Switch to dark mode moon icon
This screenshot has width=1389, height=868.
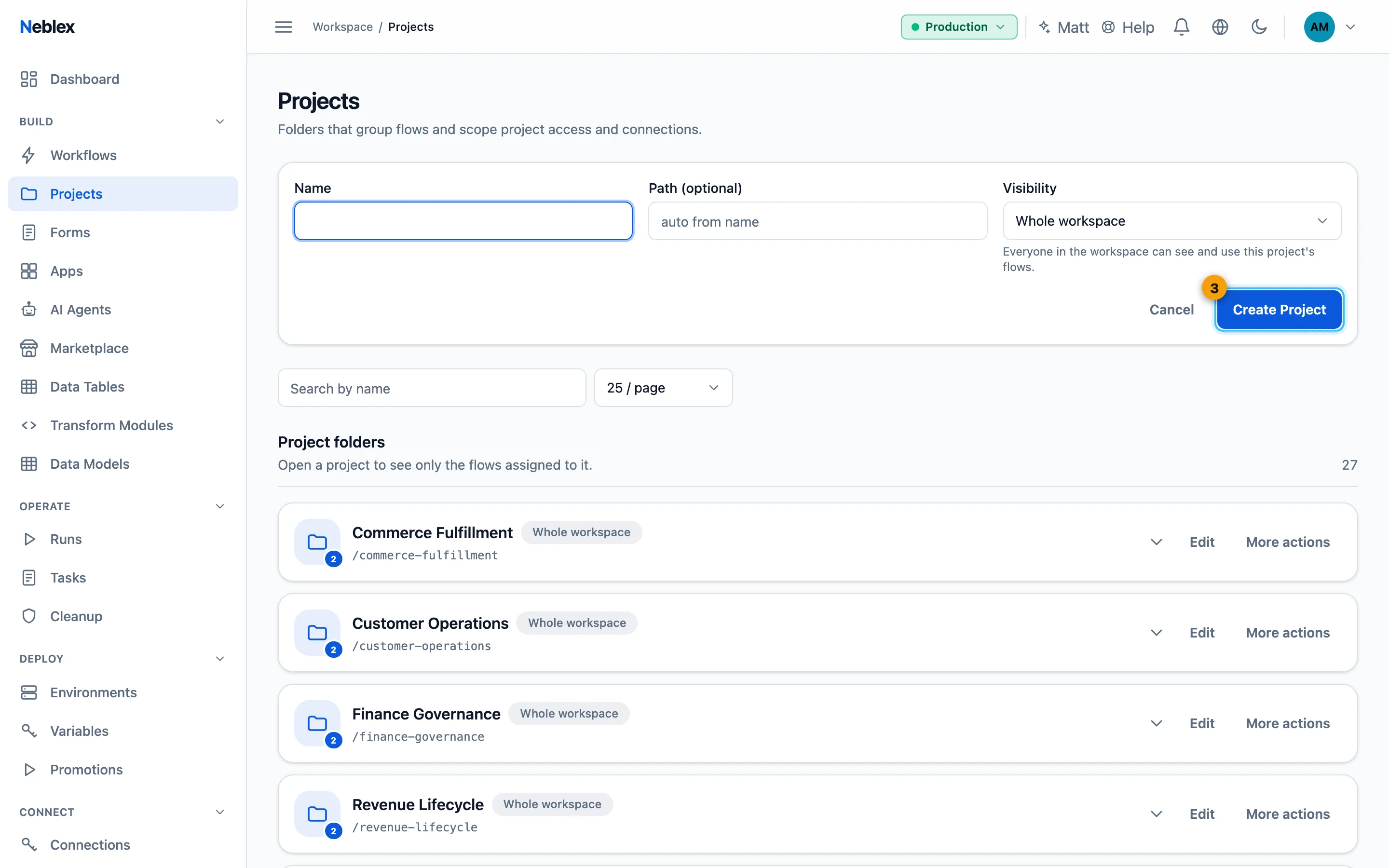pyautogui.click(x=1259, y=27)
